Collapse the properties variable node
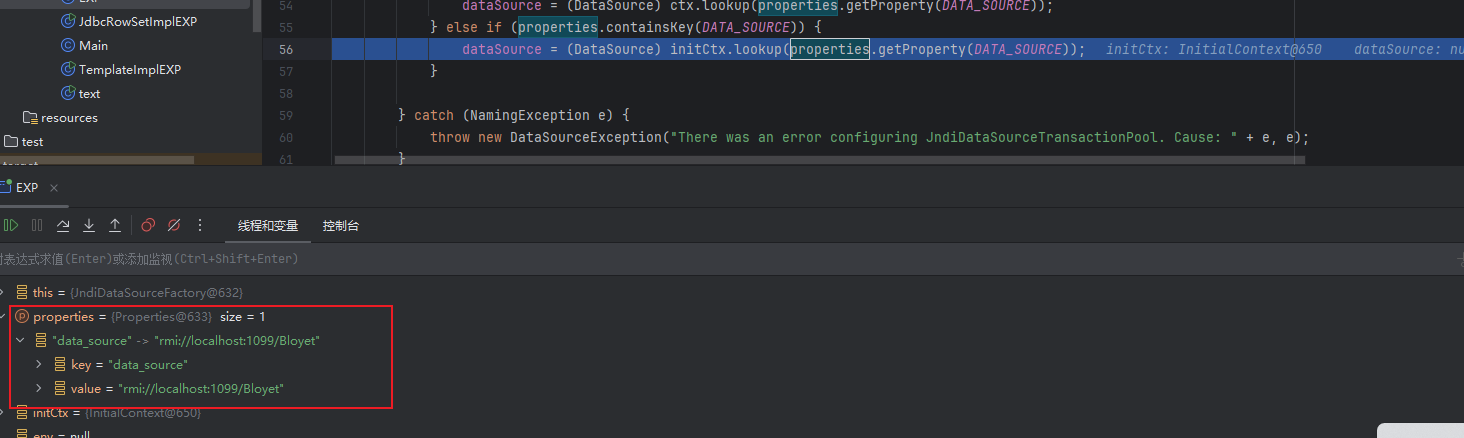Viewport: 1464px width, 438px height. coord(3,316)
